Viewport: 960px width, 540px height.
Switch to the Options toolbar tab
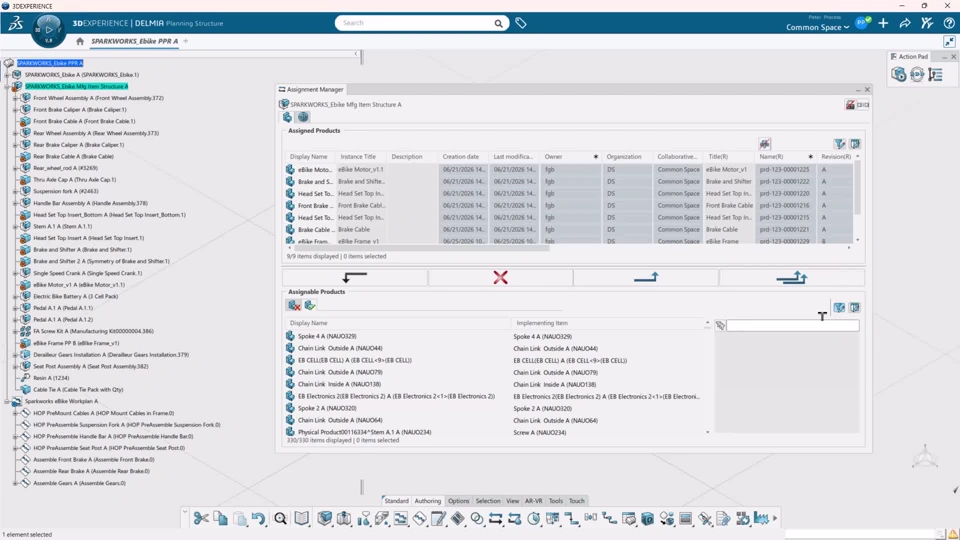click(458, 501)
